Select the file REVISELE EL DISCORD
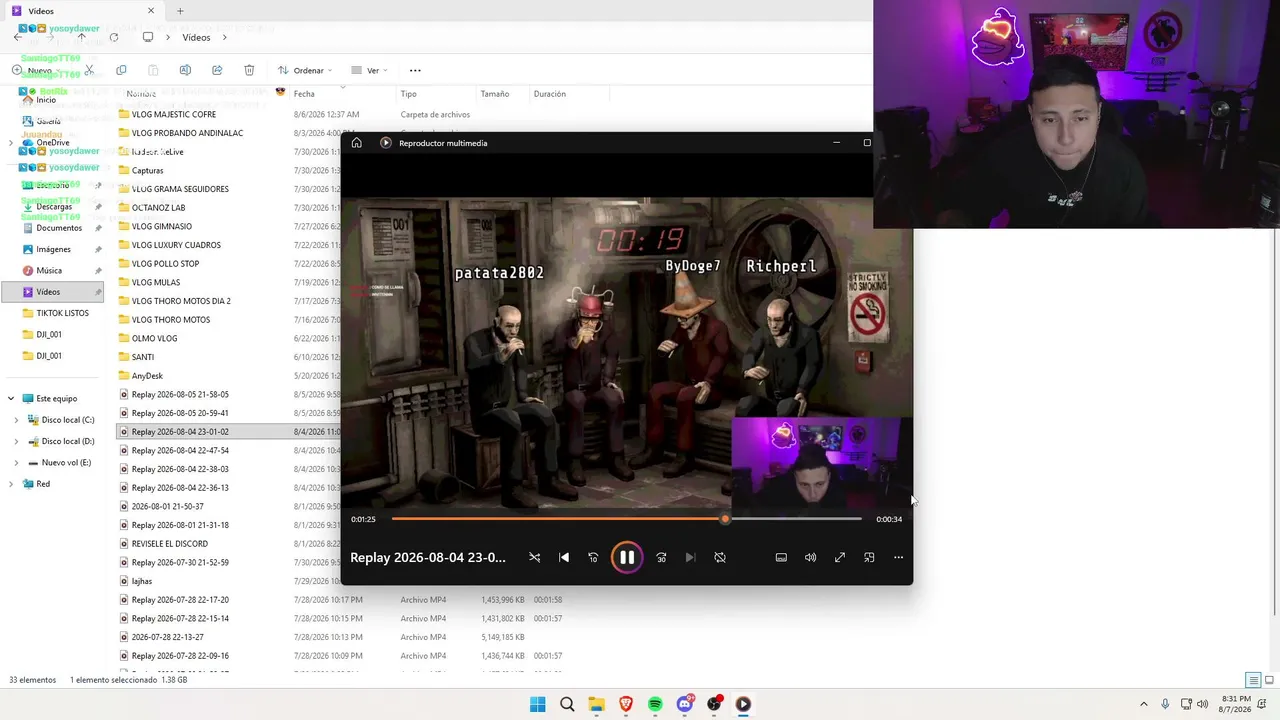This screenshot has height=720, width=1280. [x=170, y=544]
